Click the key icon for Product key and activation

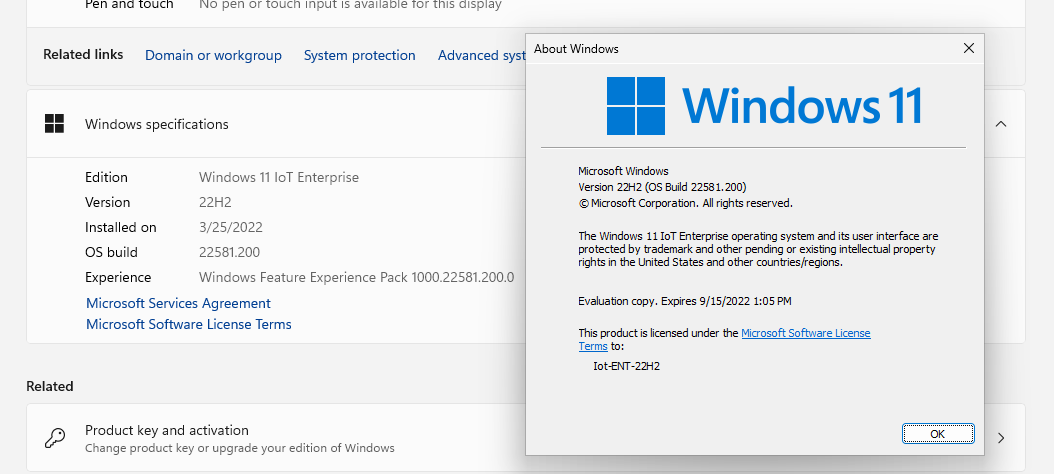coord(54,438)
